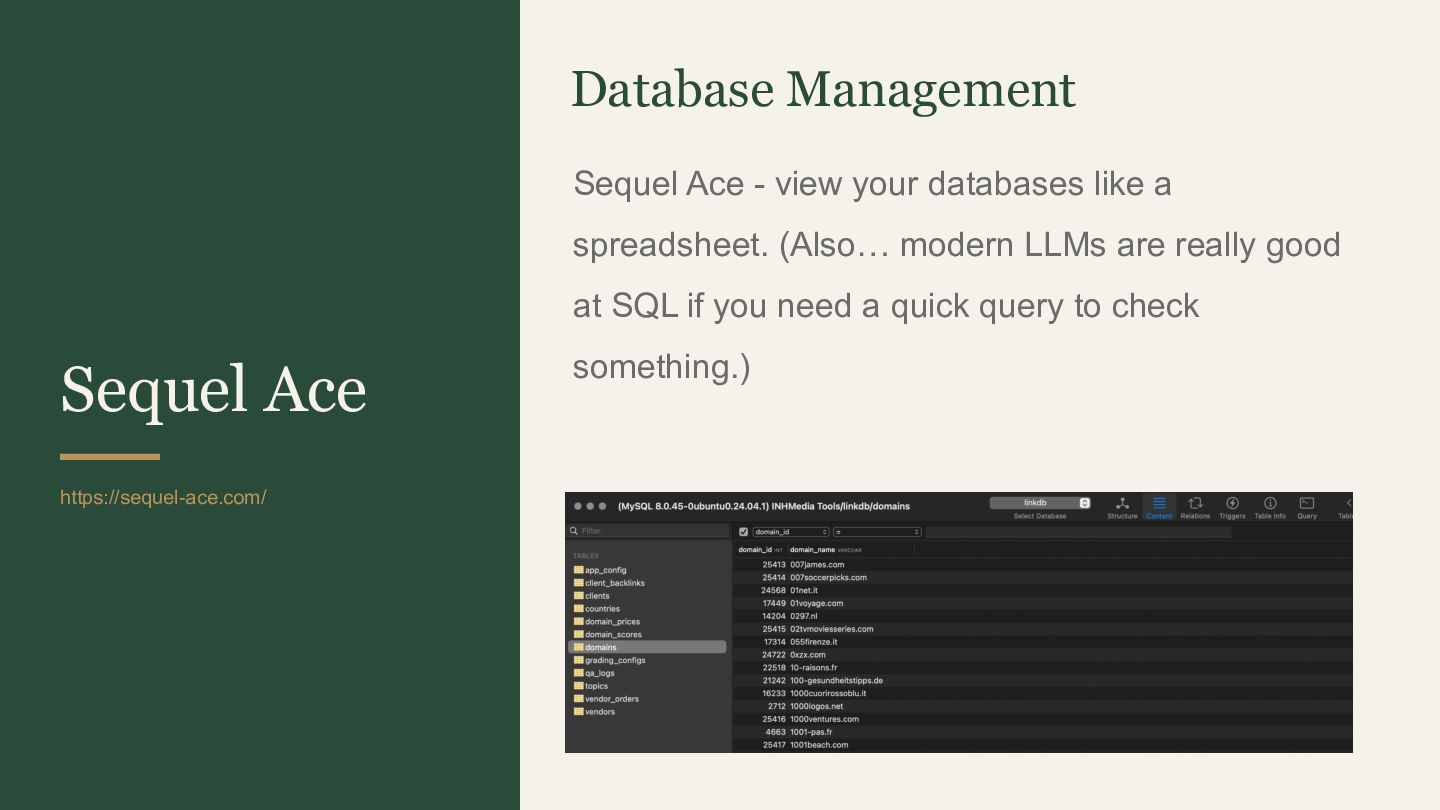Image resolution: width=1440 pixels, height=810 pixels.
Task: Select the 1000logos.net row
Action: click(816, 706)
